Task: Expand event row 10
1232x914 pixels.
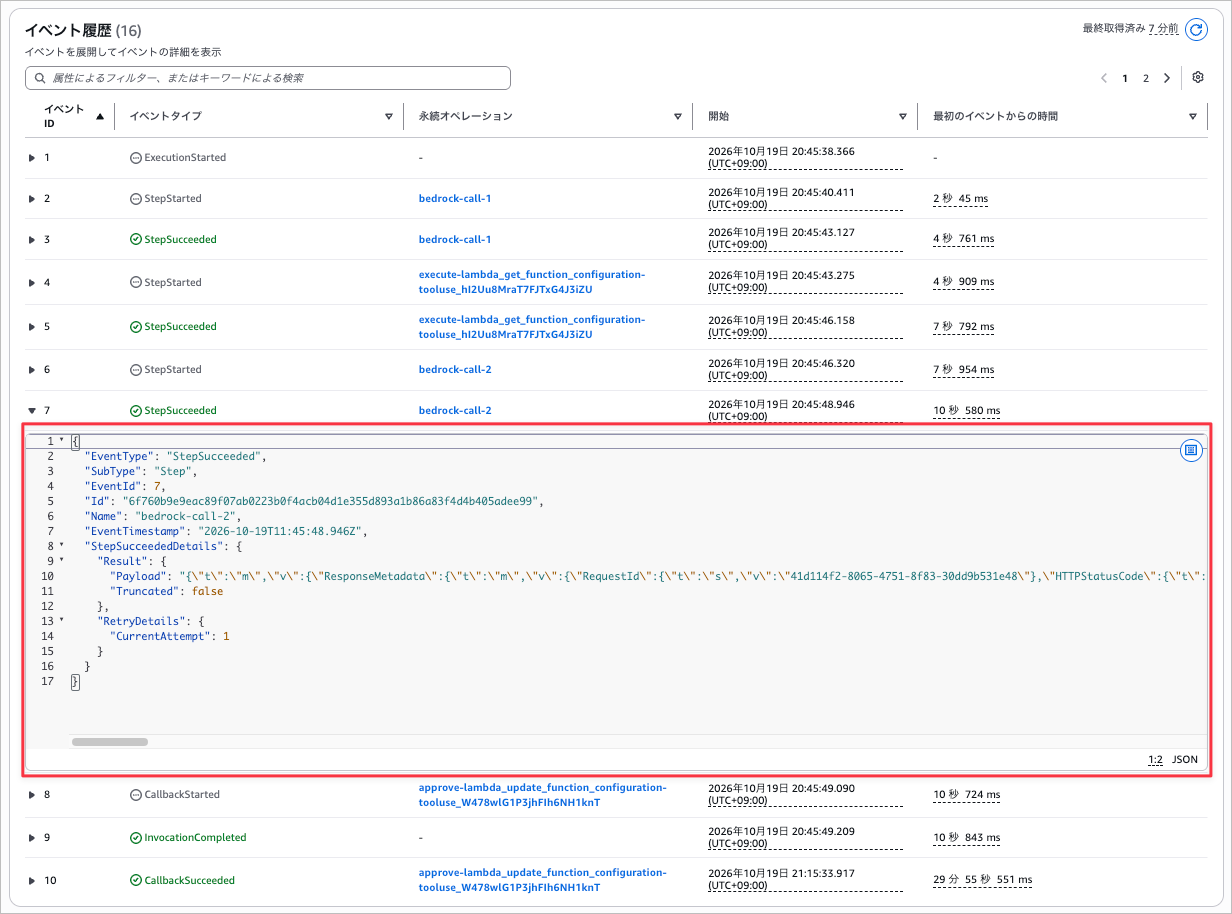Action: pyautogui.click(x=32, y=881)
